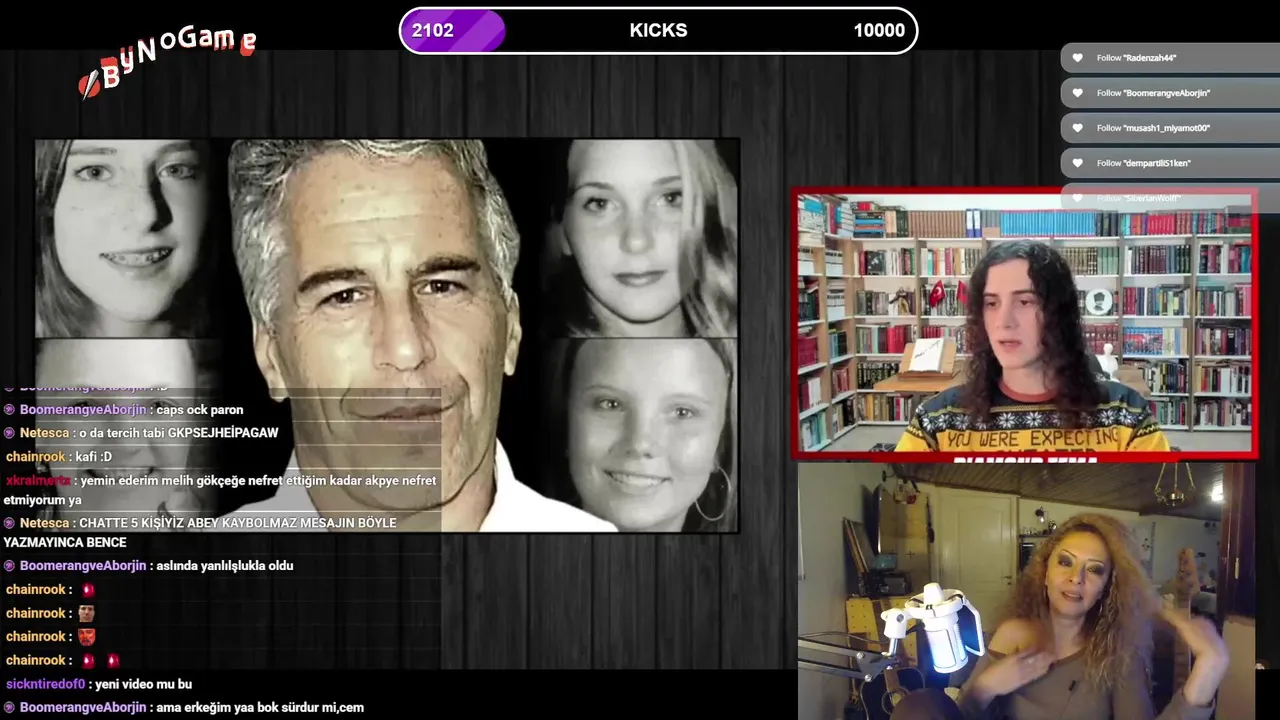Click the sickntiredof0 username in chat

46,685
